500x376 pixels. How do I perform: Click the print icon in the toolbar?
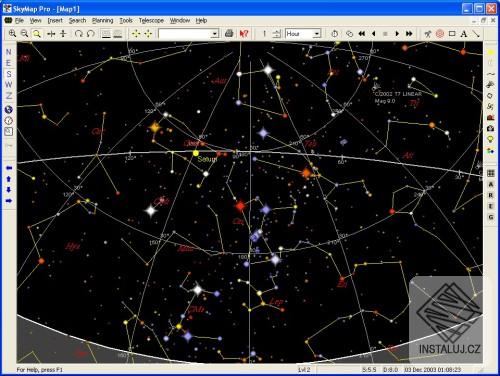229,34
